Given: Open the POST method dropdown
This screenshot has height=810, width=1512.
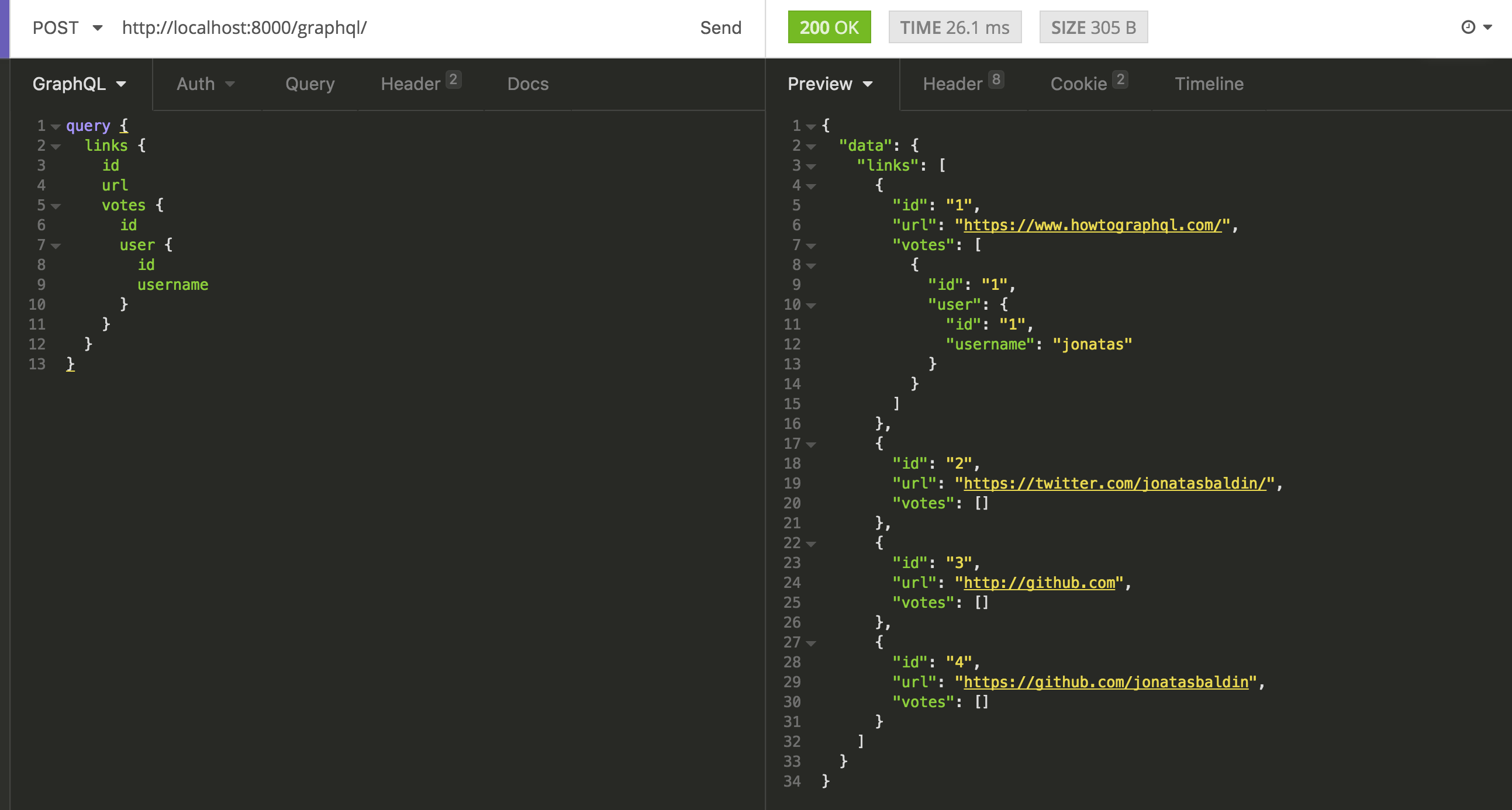Looking at the screenshot, I should pos(67,27).
